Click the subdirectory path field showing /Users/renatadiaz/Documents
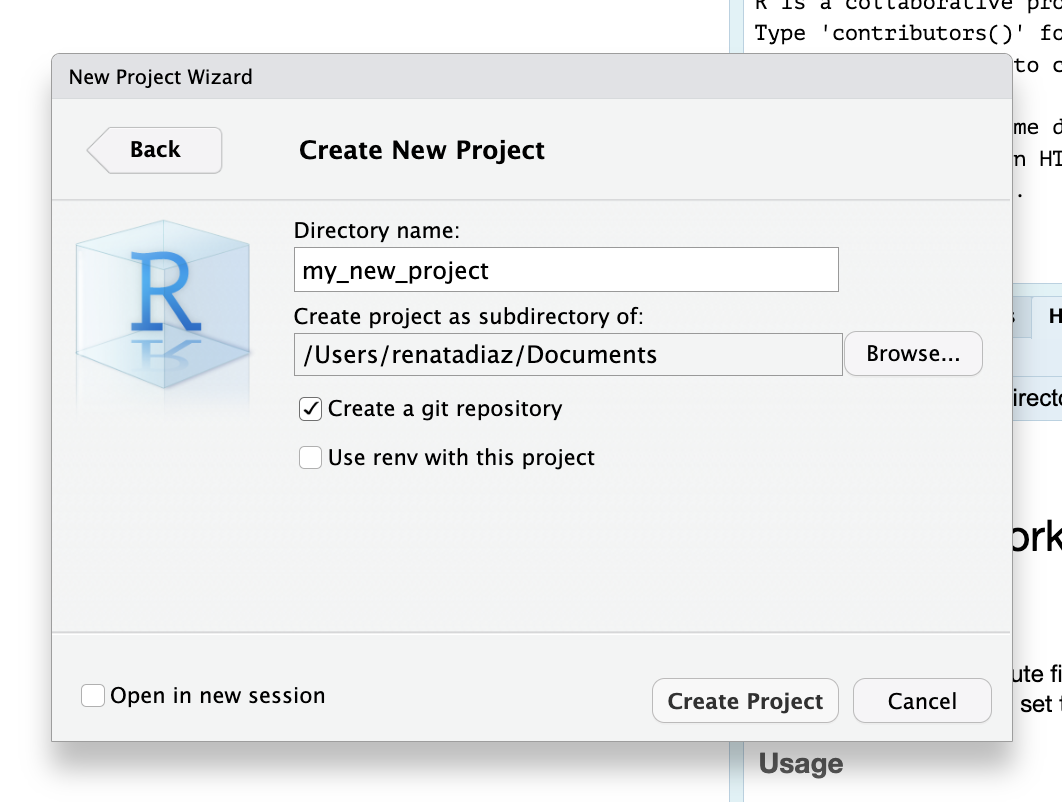 click(568, 354)
